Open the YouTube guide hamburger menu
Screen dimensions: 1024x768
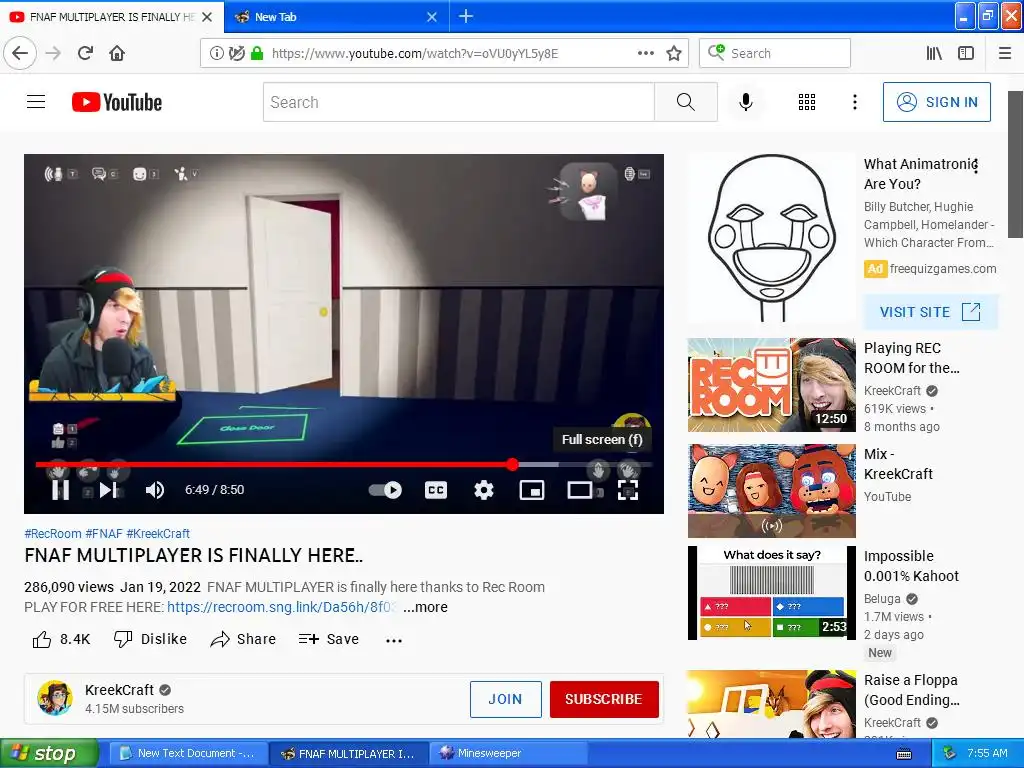point(36,102)
